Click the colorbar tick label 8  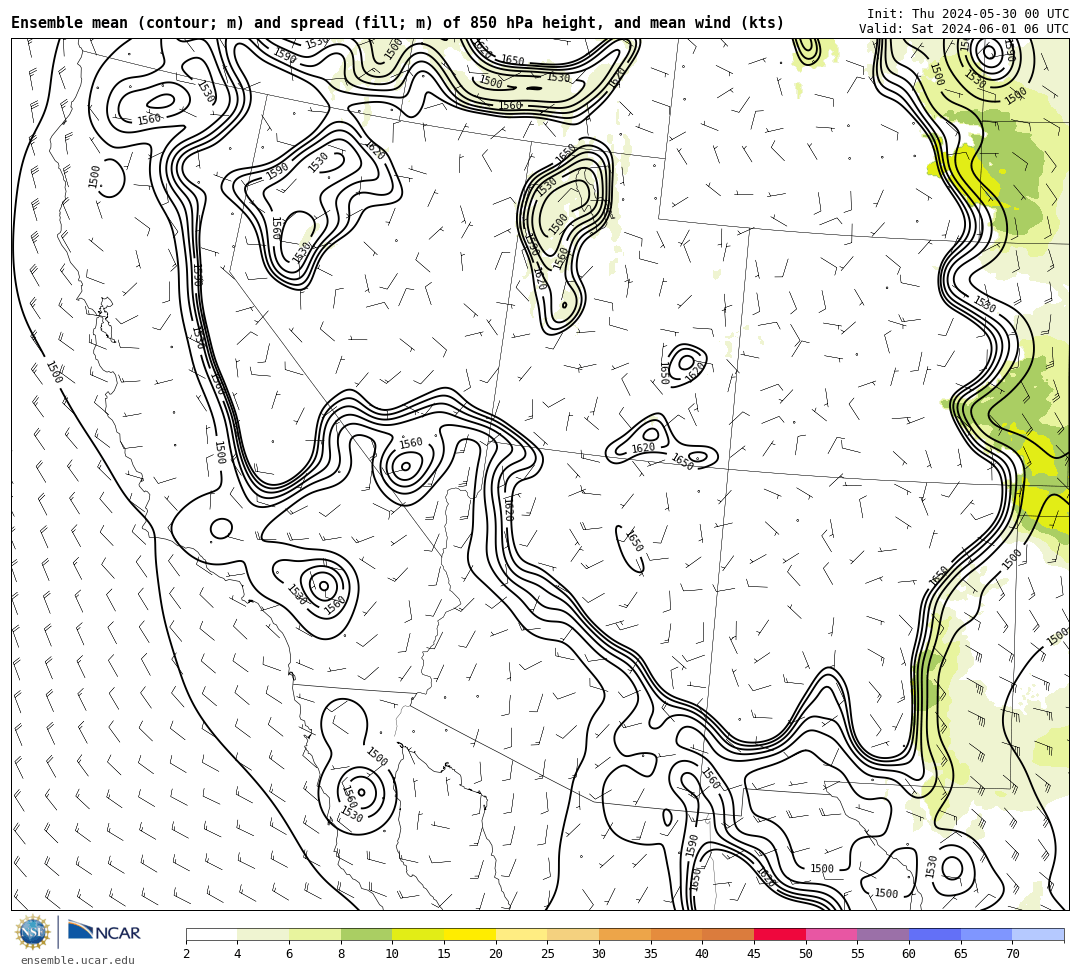(x=341, y=954)
